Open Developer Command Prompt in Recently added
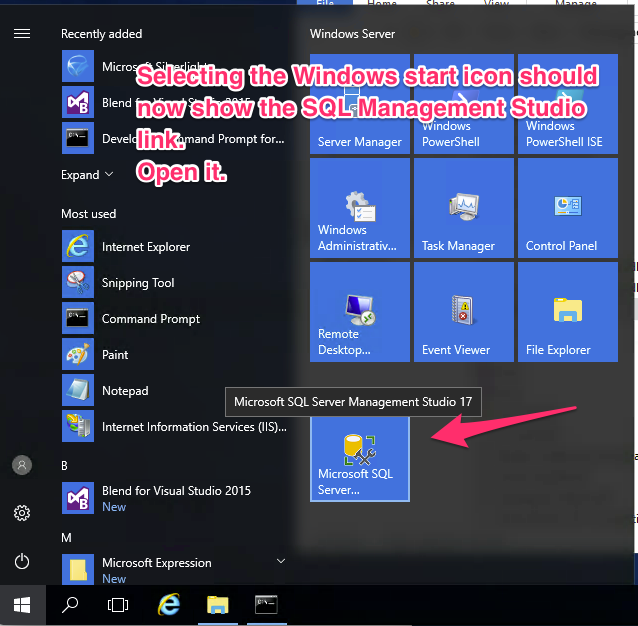The width and height of the screenshot is (638, 626). pyautogui.click(x=175, y=138)
